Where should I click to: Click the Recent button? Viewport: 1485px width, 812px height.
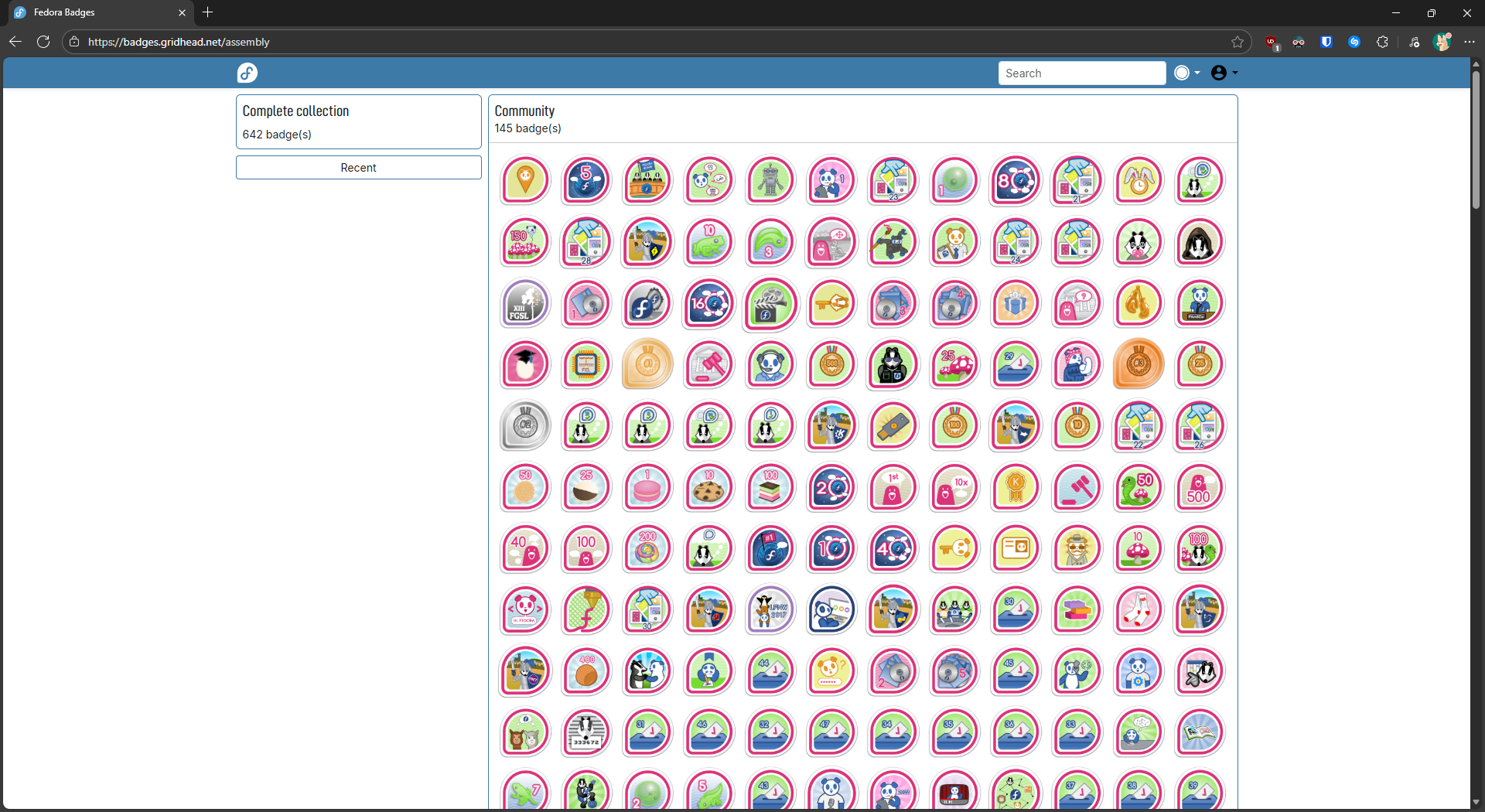point(358,168)
